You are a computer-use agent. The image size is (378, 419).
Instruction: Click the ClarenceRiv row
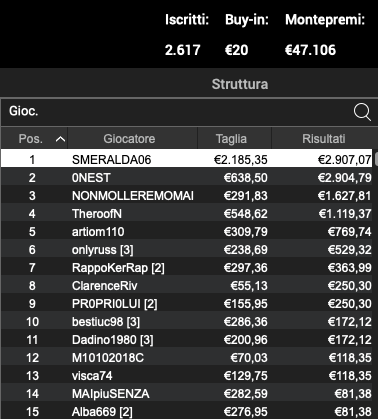pos(187,285)
